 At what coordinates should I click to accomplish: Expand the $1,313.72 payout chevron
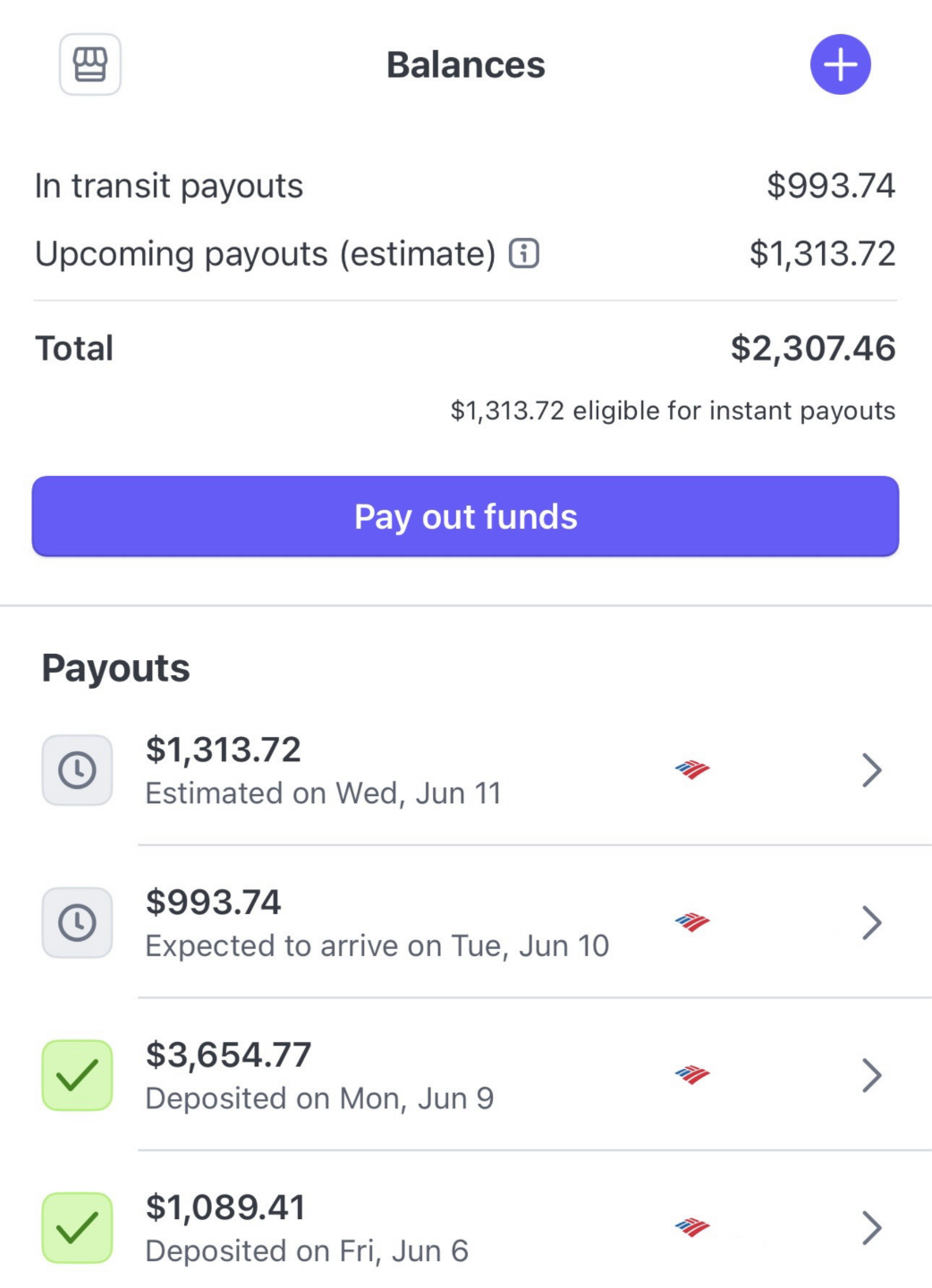pyautogui.click(x=871, y=770)
